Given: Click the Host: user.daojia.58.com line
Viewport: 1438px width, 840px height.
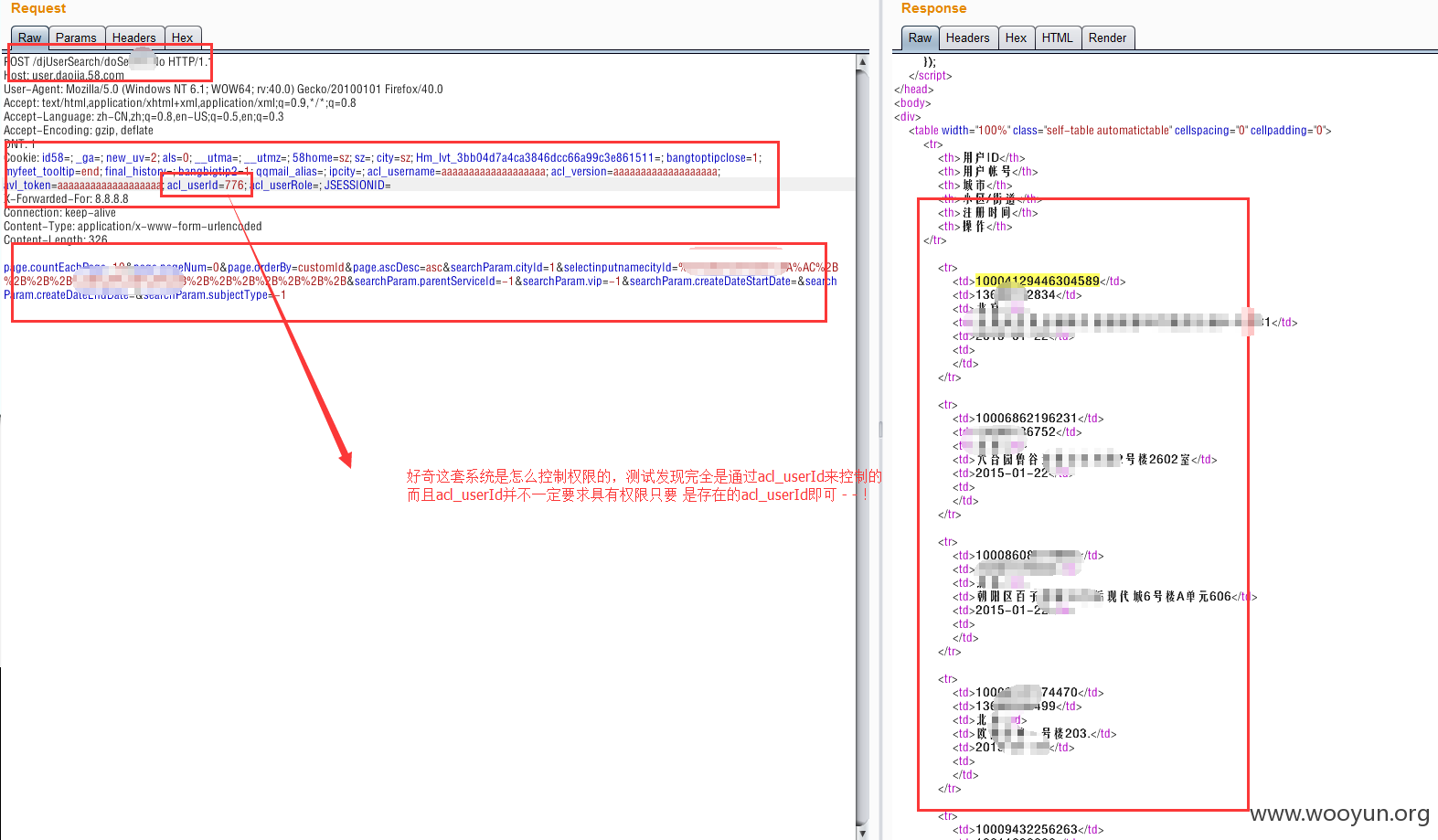Looking at the screenshot, I should [x=64, y=76].
